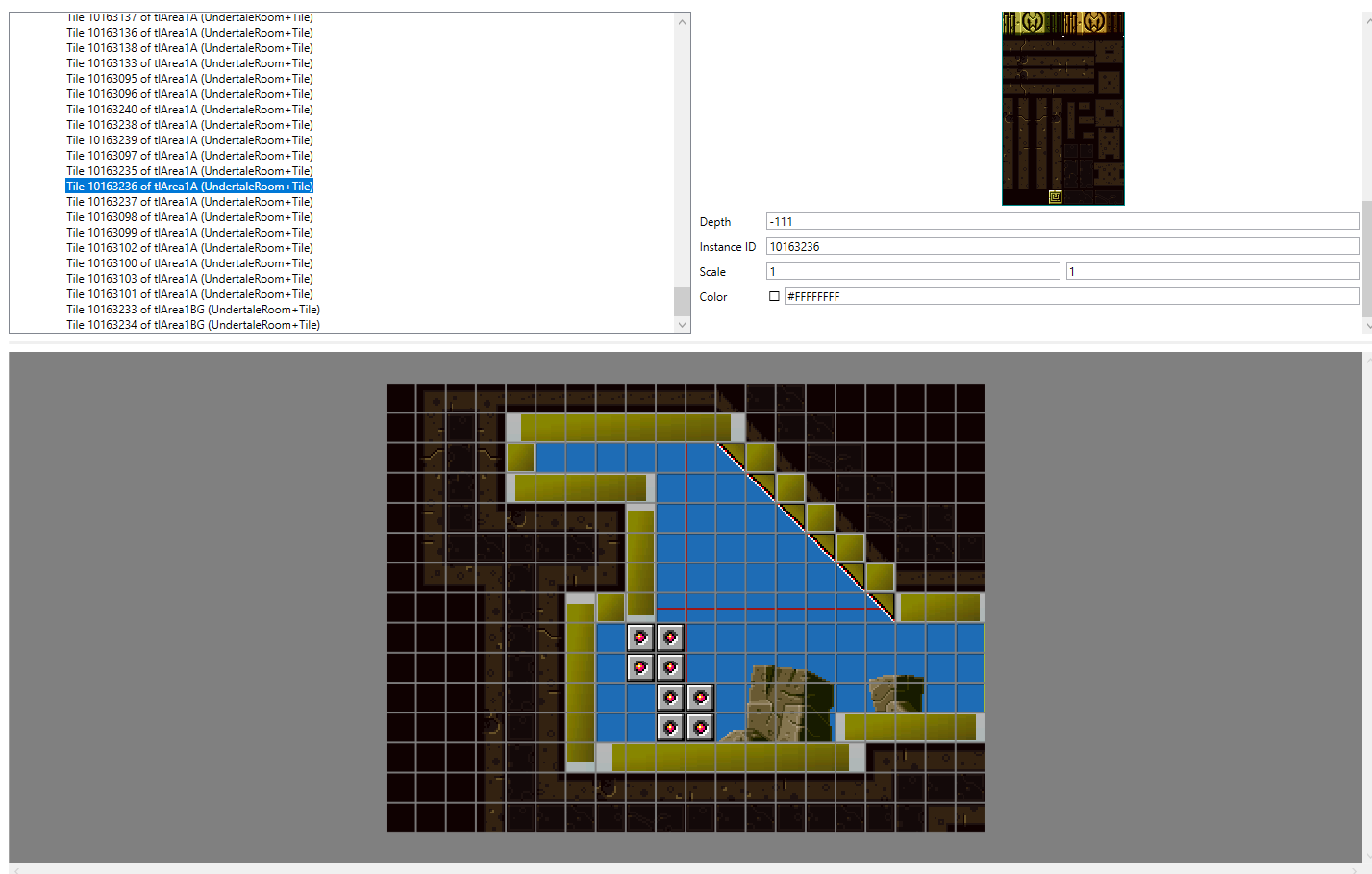
Task: Select Tile 10163233 of tlArea1BG
Action: tap(192, 310)
